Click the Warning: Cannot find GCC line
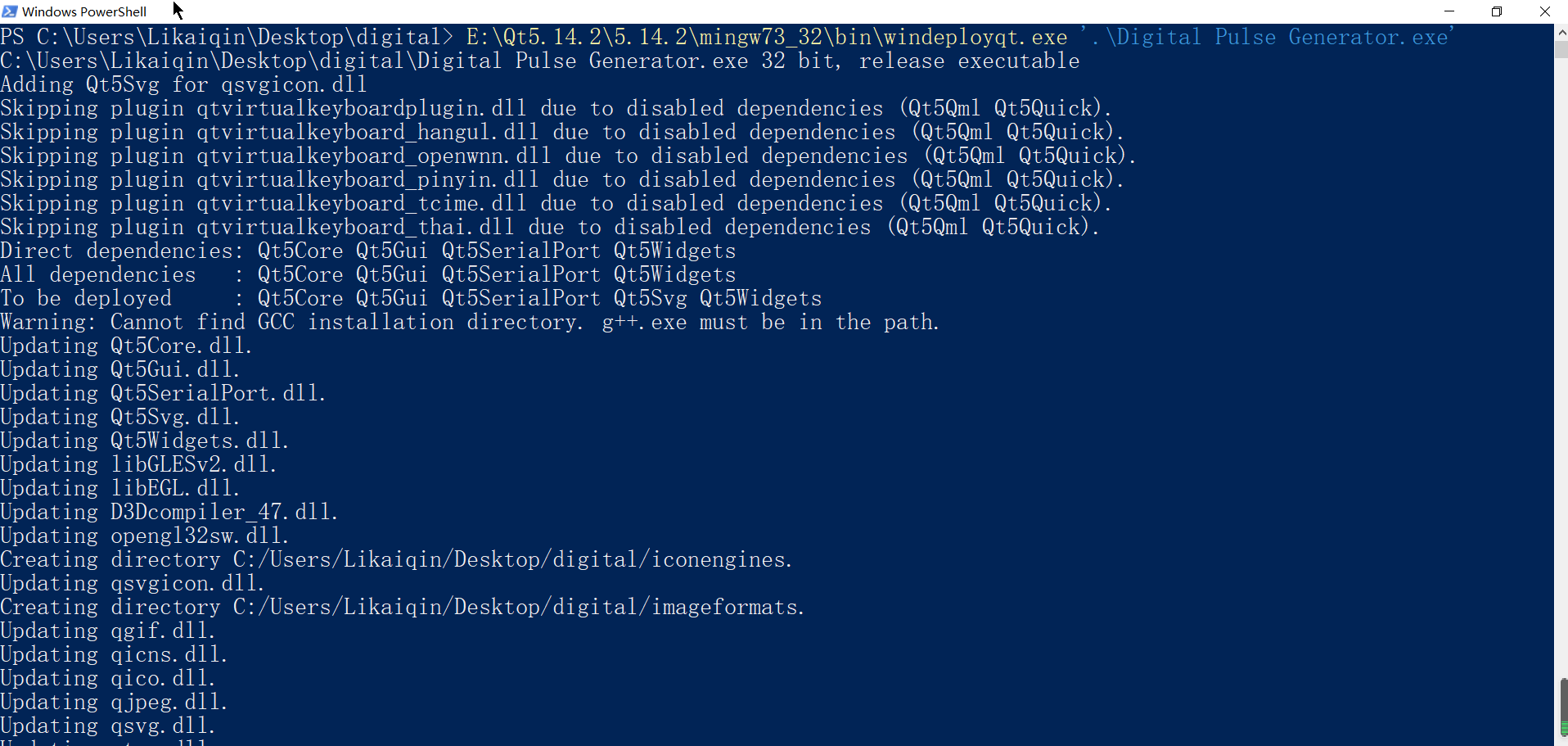This screenshot has height=746, width=1568. pyautogui.click(x=470, y=322)
